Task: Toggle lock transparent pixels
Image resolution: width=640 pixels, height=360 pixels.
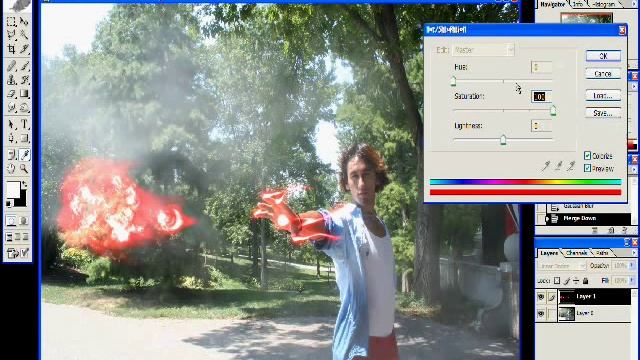Action: tap(557, 281)
